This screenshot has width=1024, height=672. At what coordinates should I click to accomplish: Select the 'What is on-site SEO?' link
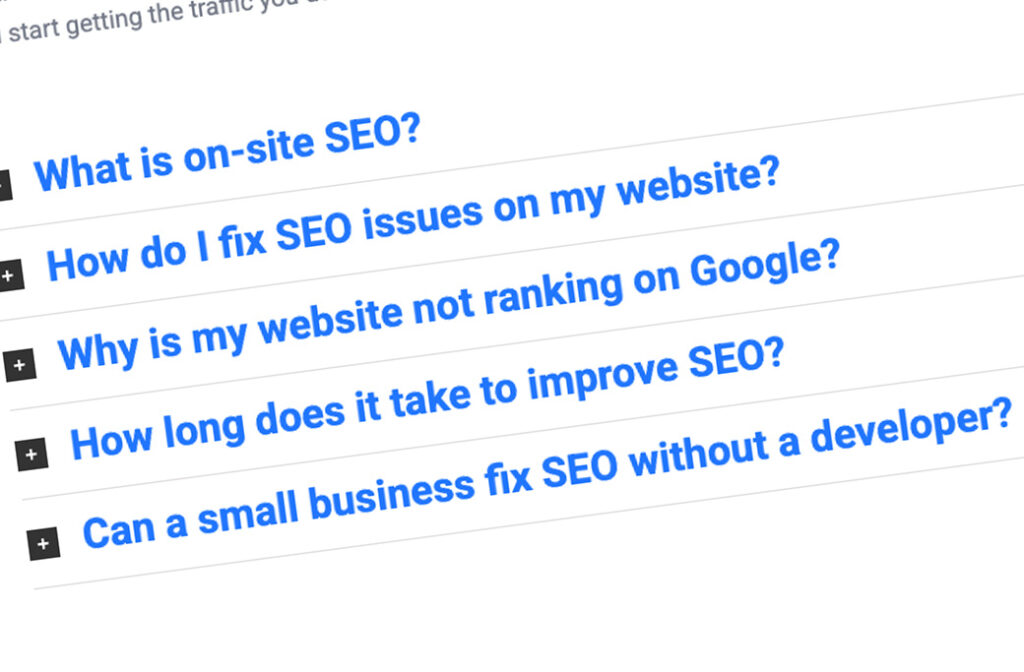pyautogui.click(x=228, y=155)
